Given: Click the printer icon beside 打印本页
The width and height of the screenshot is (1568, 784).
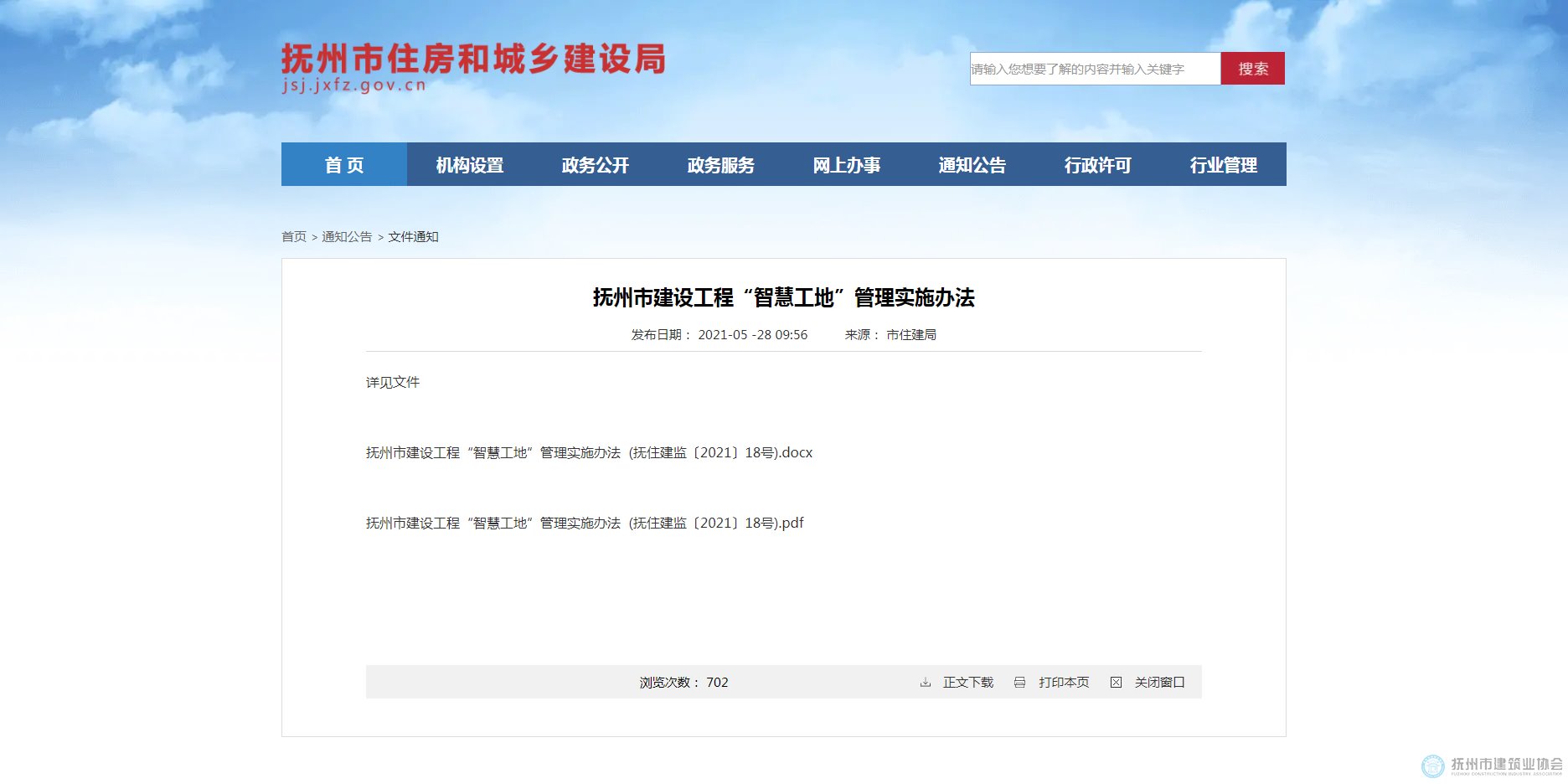Looking at the screenshot, I should 1019,683.
